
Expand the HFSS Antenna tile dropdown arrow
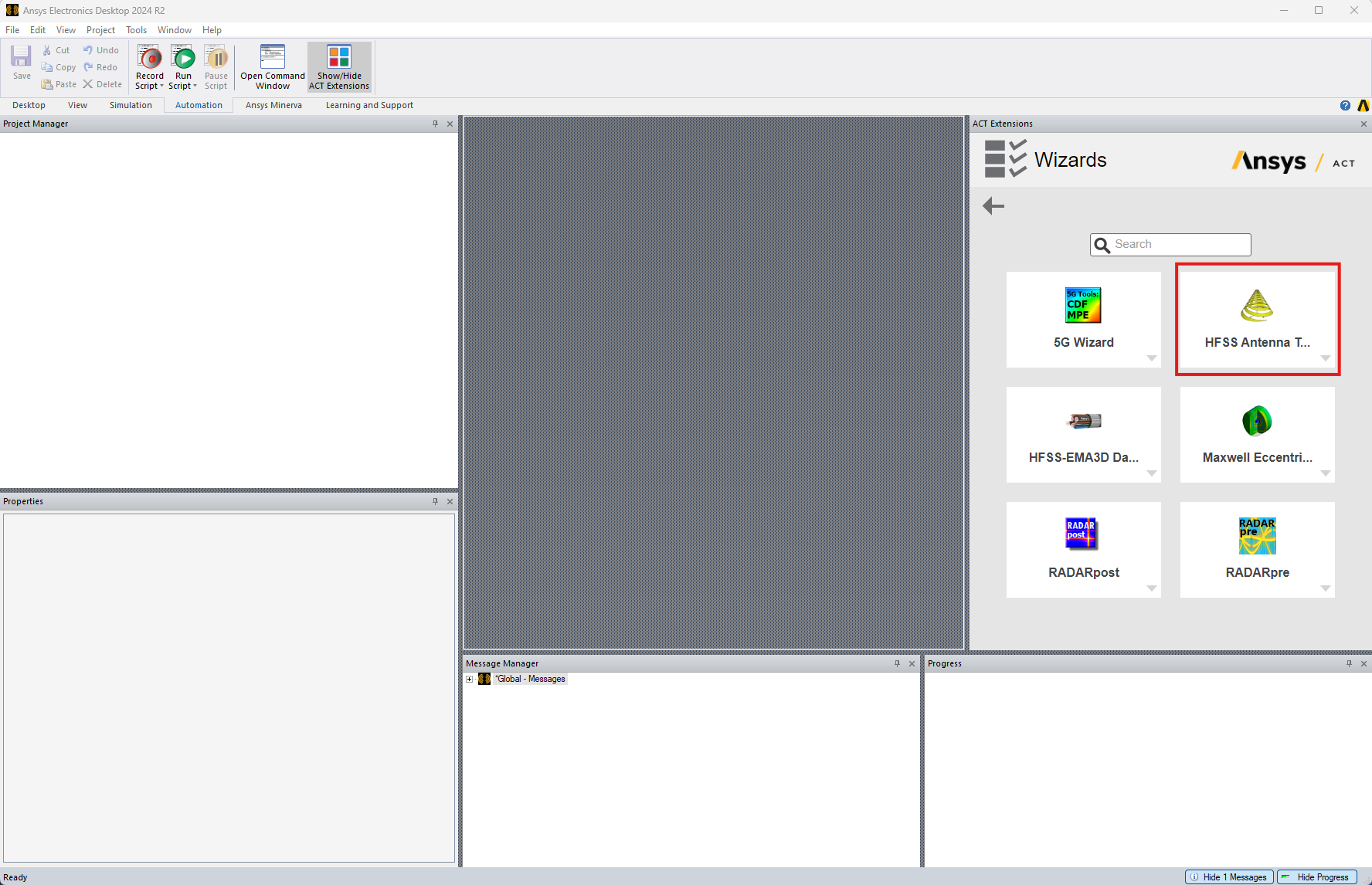tap(1325, 358)
